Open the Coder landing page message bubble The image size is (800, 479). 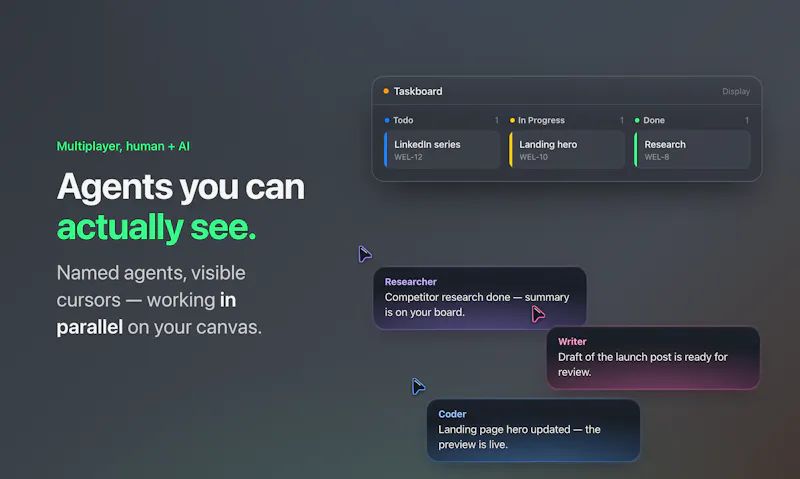click(533, 430)
